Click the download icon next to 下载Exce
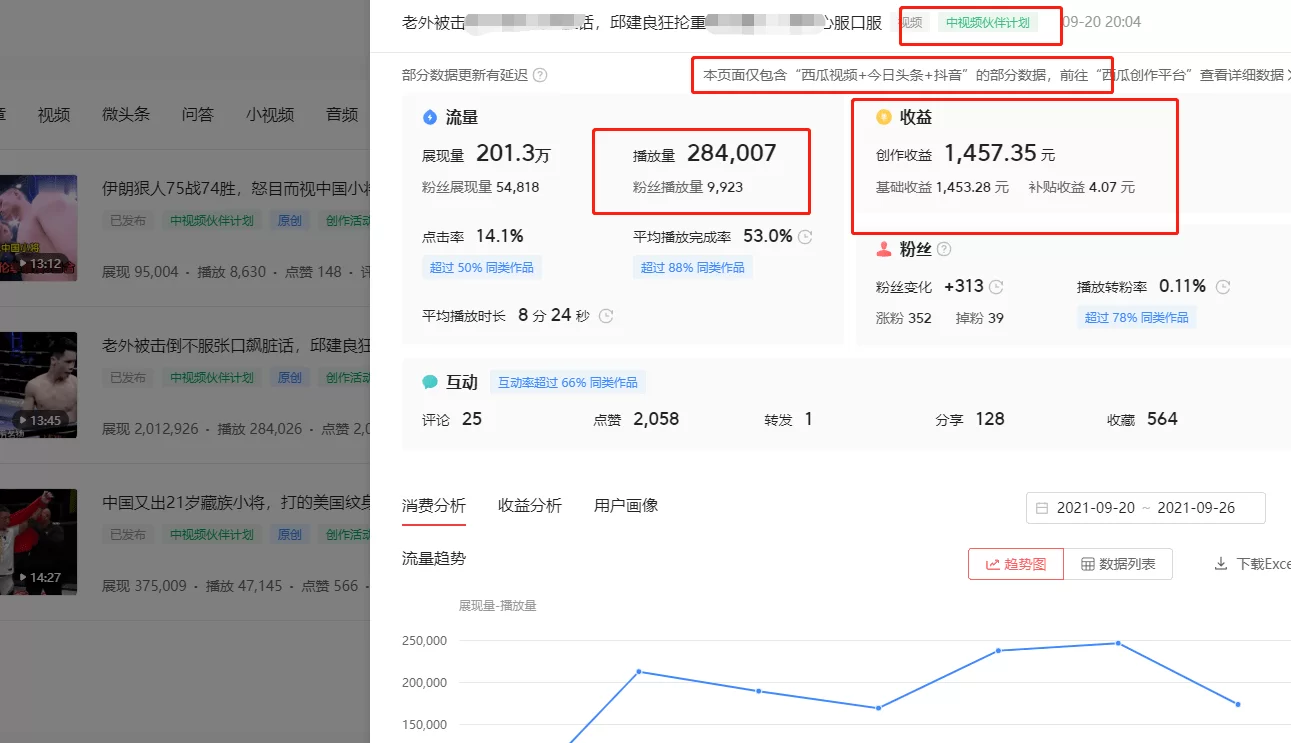The image size is (1291, 743). [x=1221, y=563]
